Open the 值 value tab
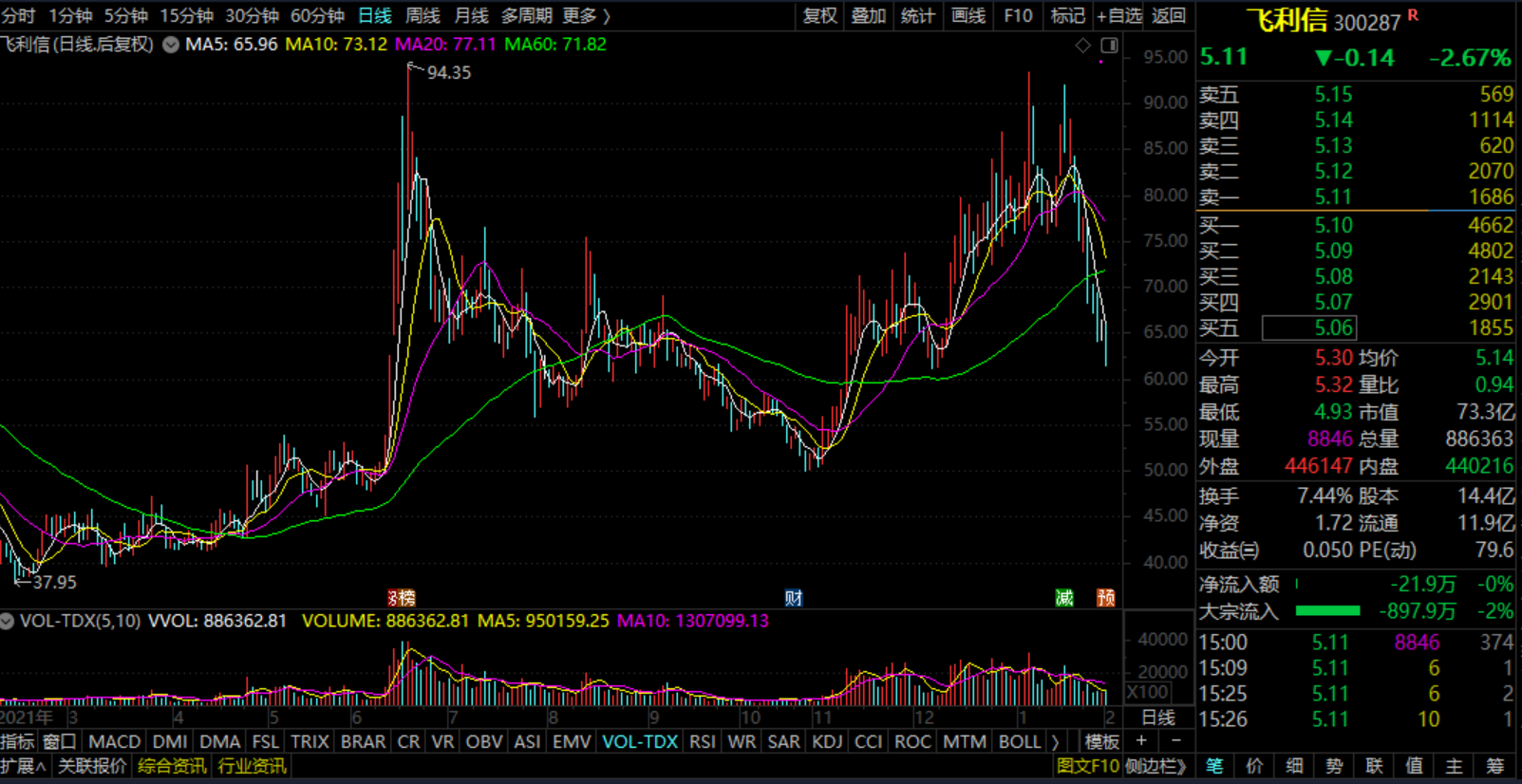 [1414, 766]
